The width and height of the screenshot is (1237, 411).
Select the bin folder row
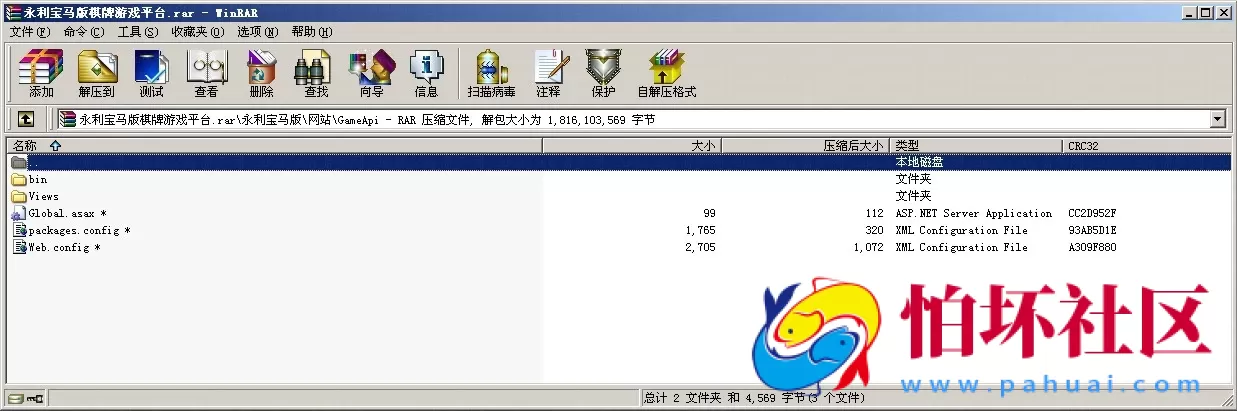pos(618,179)
